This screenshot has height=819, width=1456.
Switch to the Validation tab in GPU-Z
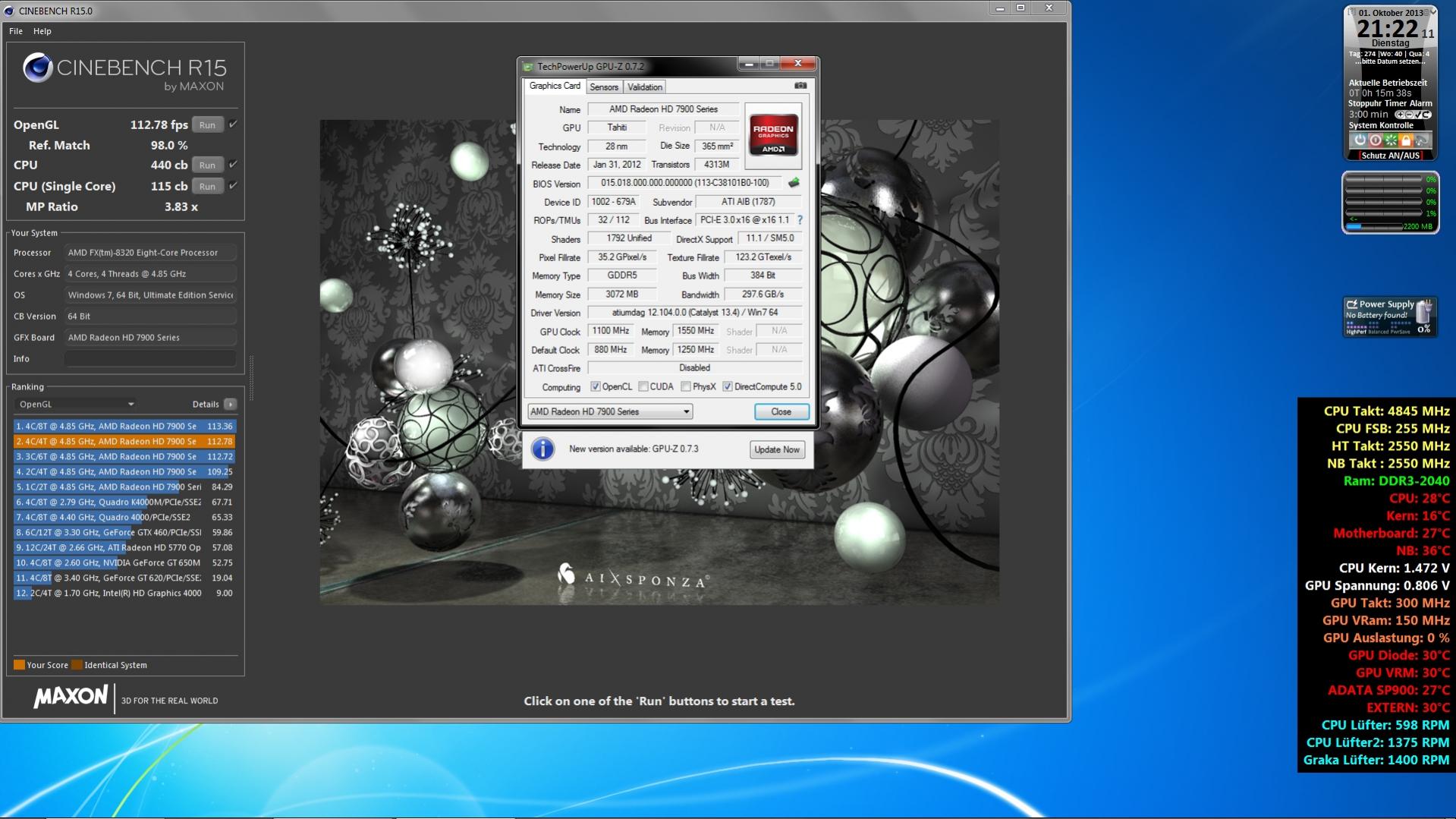(x=645, y=87)
